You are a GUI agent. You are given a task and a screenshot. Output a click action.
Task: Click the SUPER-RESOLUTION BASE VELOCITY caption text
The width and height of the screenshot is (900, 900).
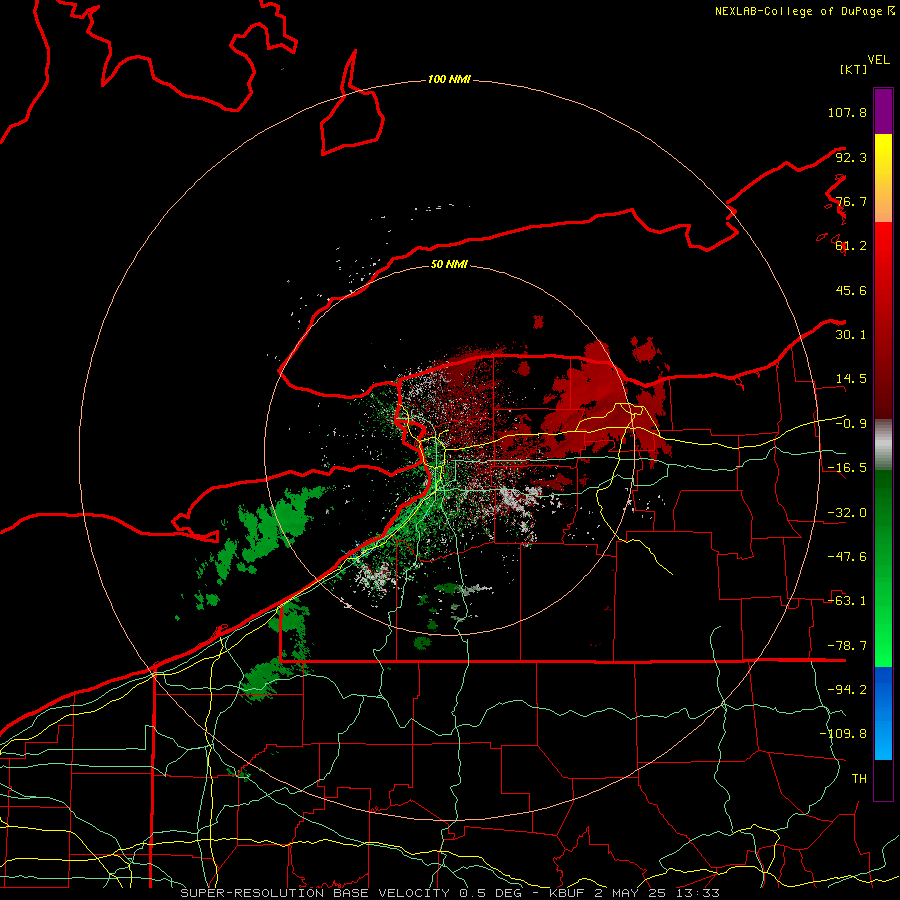315,893
